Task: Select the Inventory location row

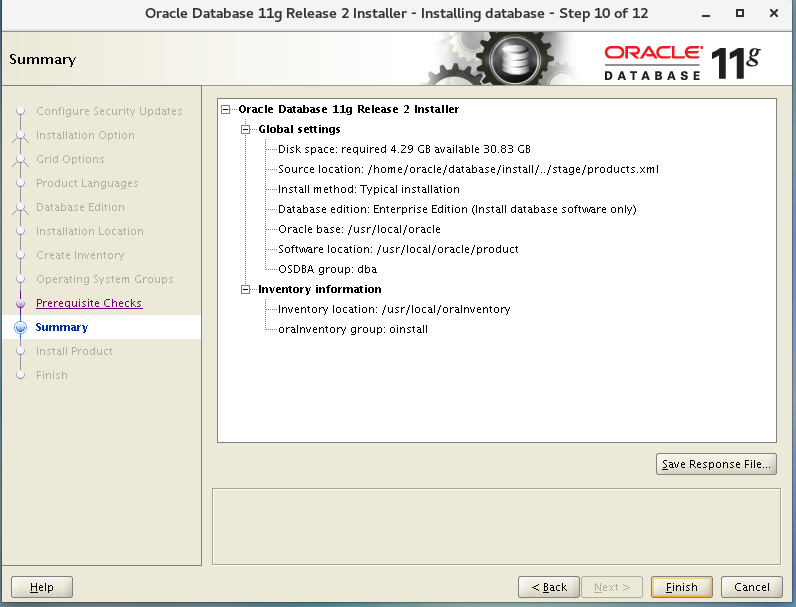Action: pos(394,309)
